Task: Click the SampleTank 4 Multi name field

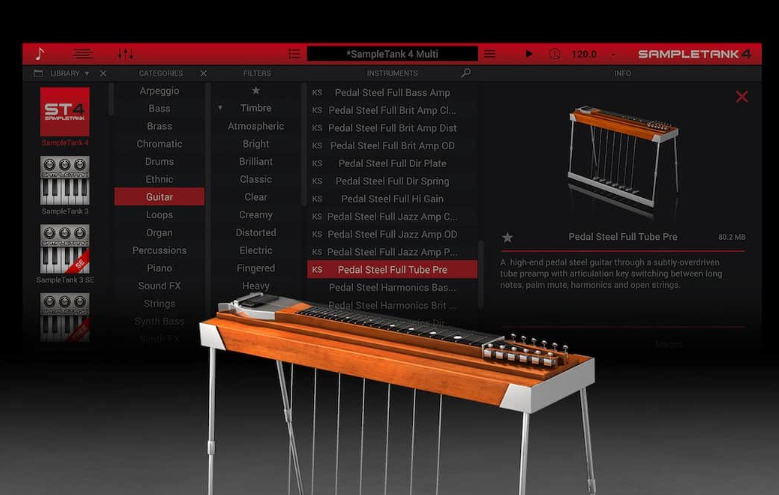Action: point(392,54)
